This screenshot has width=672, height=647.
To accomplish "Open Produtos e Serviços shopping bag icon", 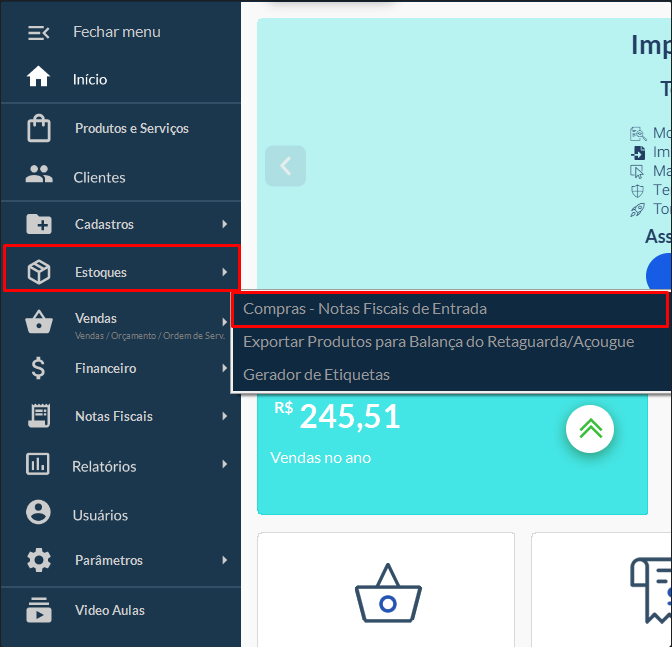I will (x=38, y=129).
